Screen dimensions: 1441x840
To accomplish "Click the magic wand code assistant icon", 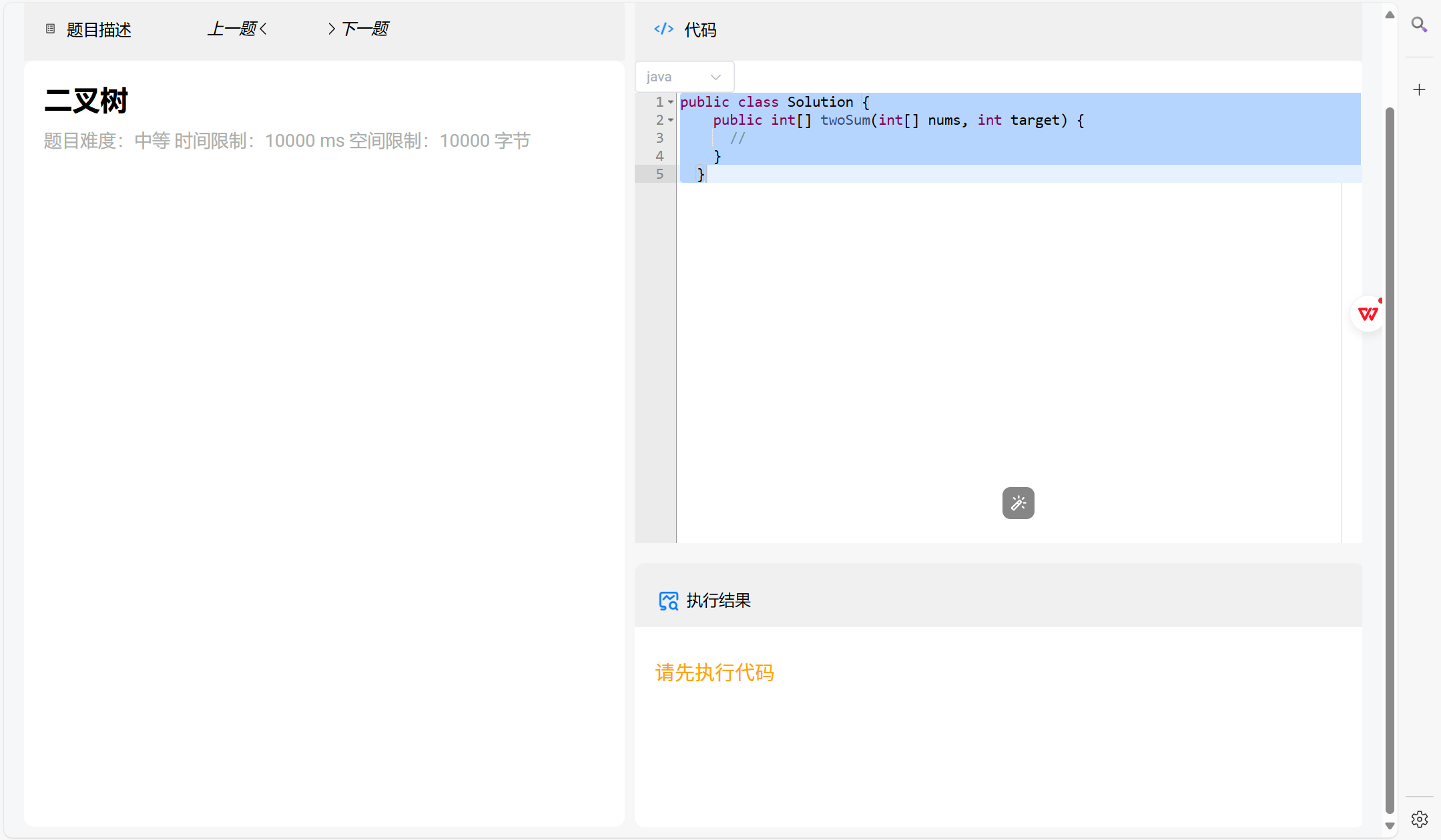I will 1018,503.
